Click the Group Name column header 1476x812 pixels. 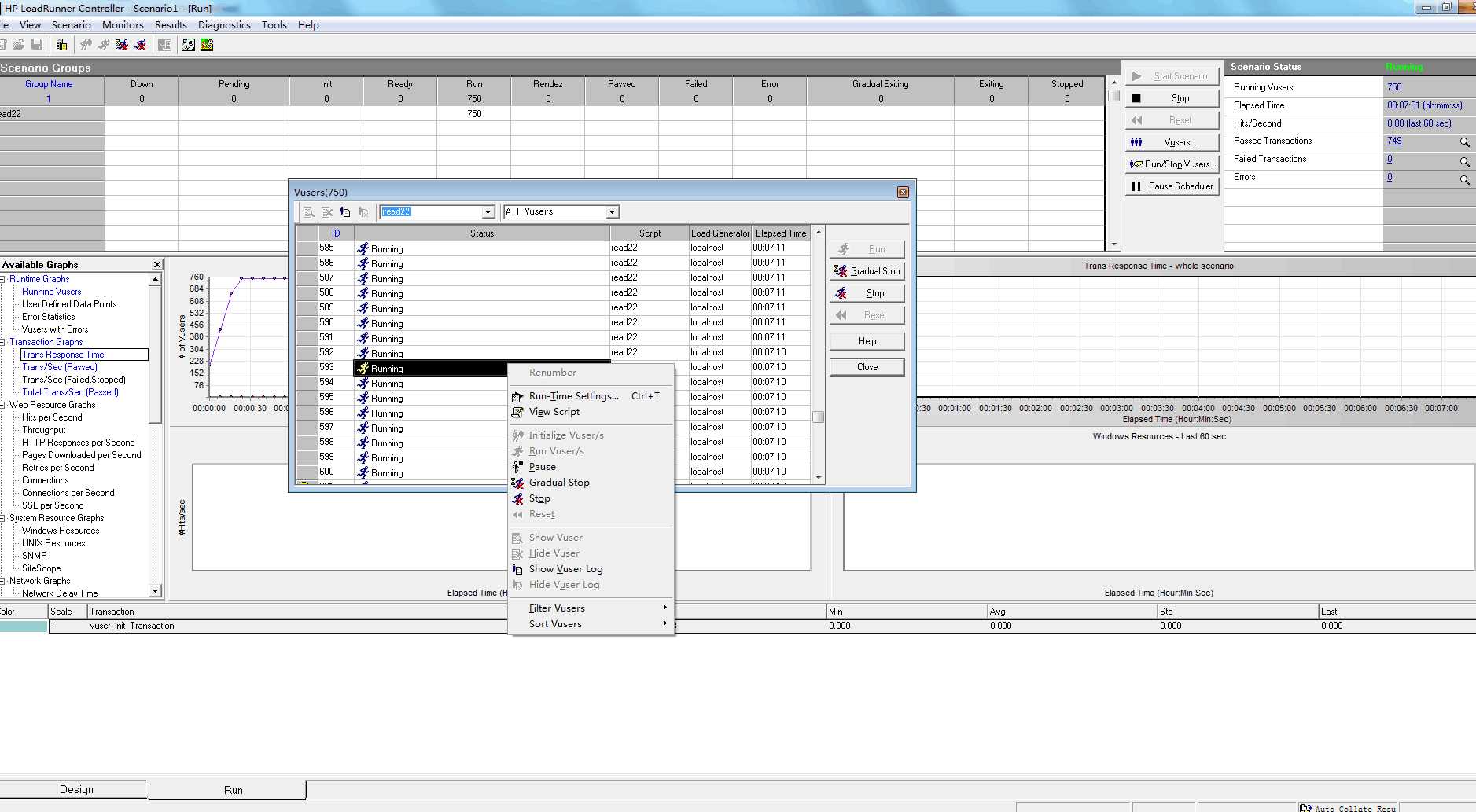[x=49, y=84]
